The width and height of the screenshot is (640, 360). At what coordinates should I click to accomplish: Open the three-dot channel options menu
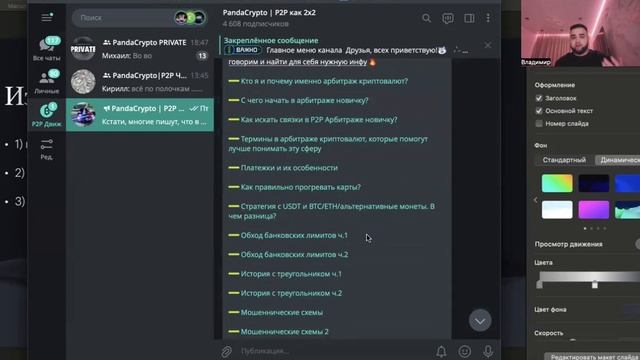click(488, 18)
